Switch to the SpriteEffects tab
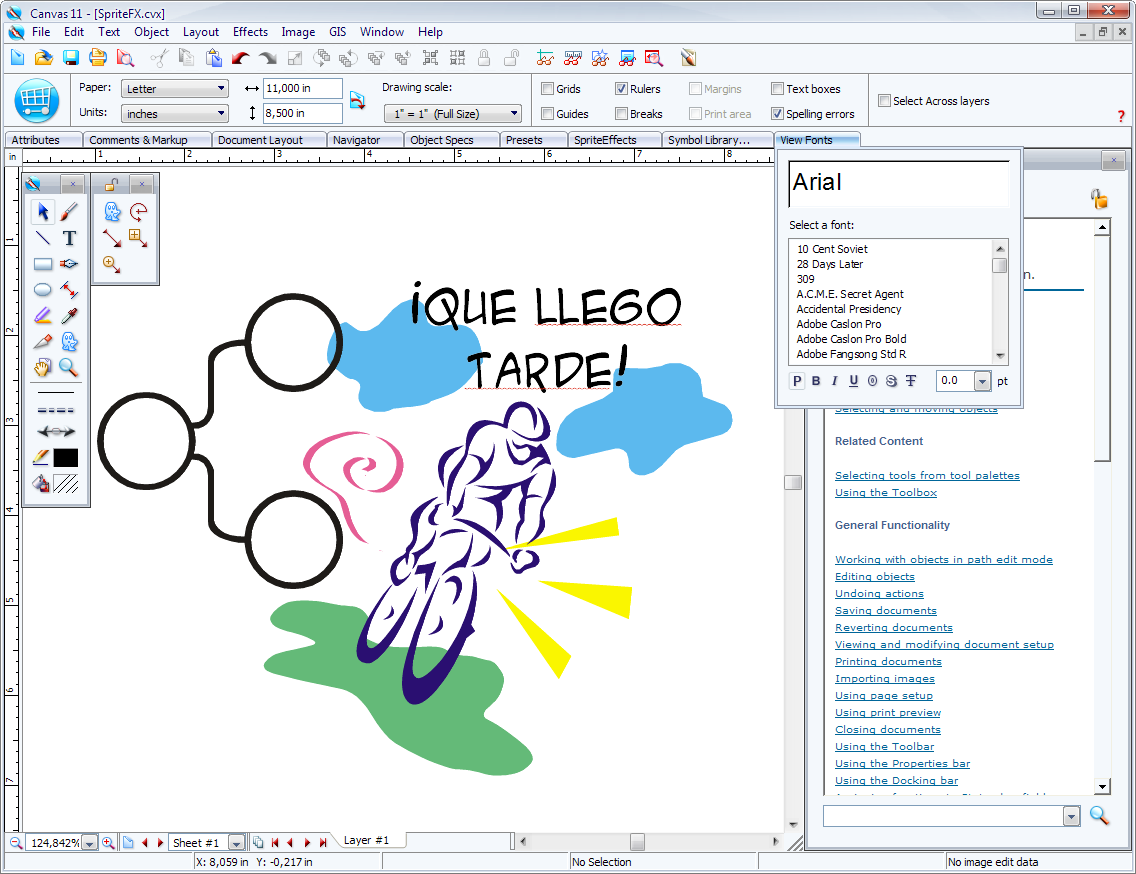This screenshot has width=1136, height=874. (614, 140)
